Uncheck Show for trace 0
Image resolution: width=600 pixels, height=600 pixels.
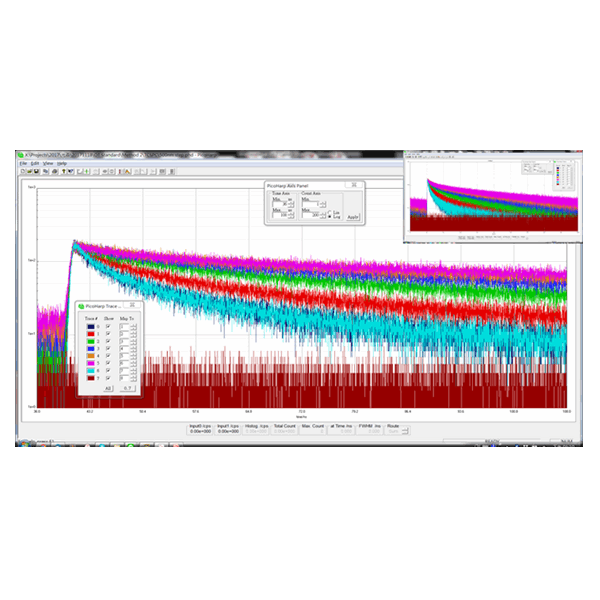coord(108,326)
